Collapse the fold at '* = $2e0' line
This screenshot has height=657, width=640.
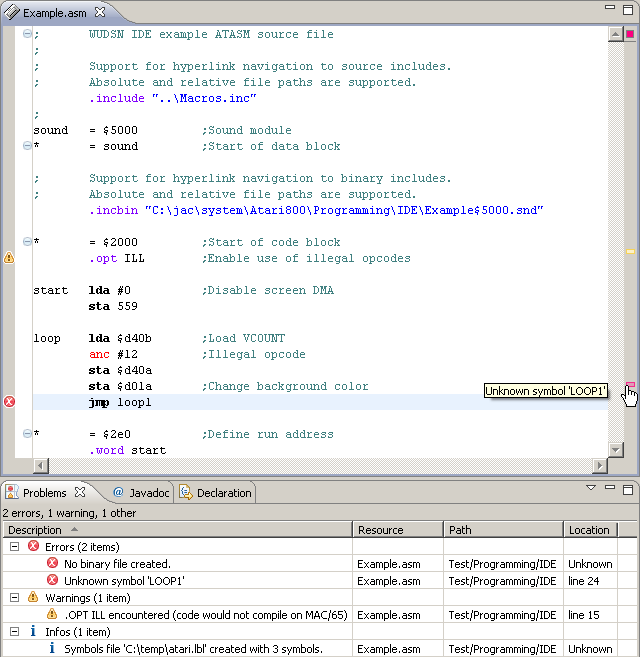(27, 433)
